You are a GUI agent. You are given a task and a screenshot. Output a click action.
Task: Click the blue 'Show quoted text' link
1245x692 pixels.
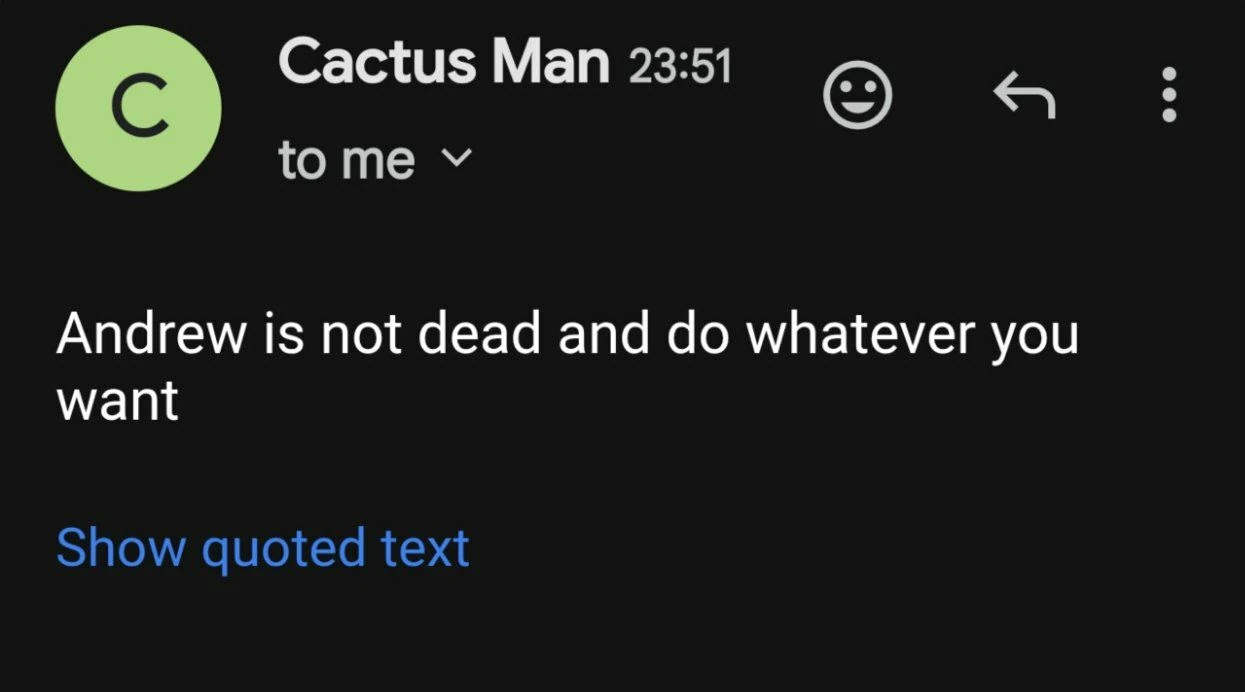point(263,548)
